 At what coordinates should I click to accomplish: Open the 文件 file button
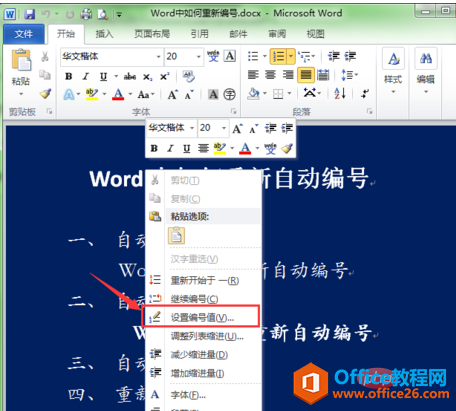coord(24,34)
